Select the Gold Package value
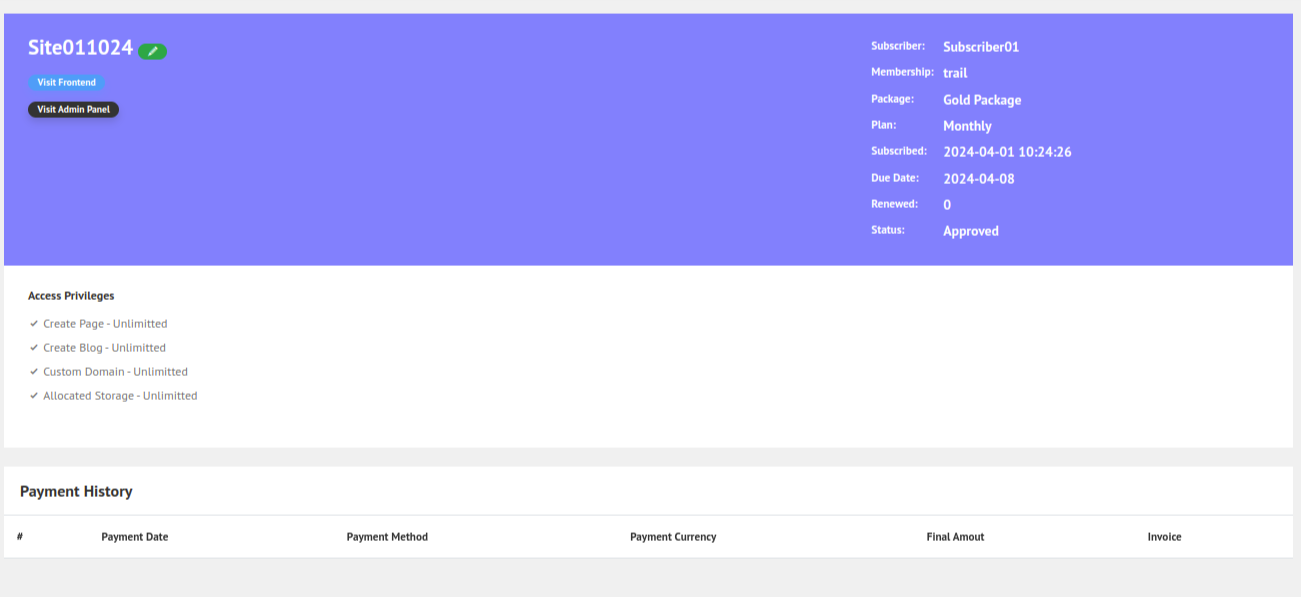Viewport: 1301px width, 605px height. coord(982,100)
